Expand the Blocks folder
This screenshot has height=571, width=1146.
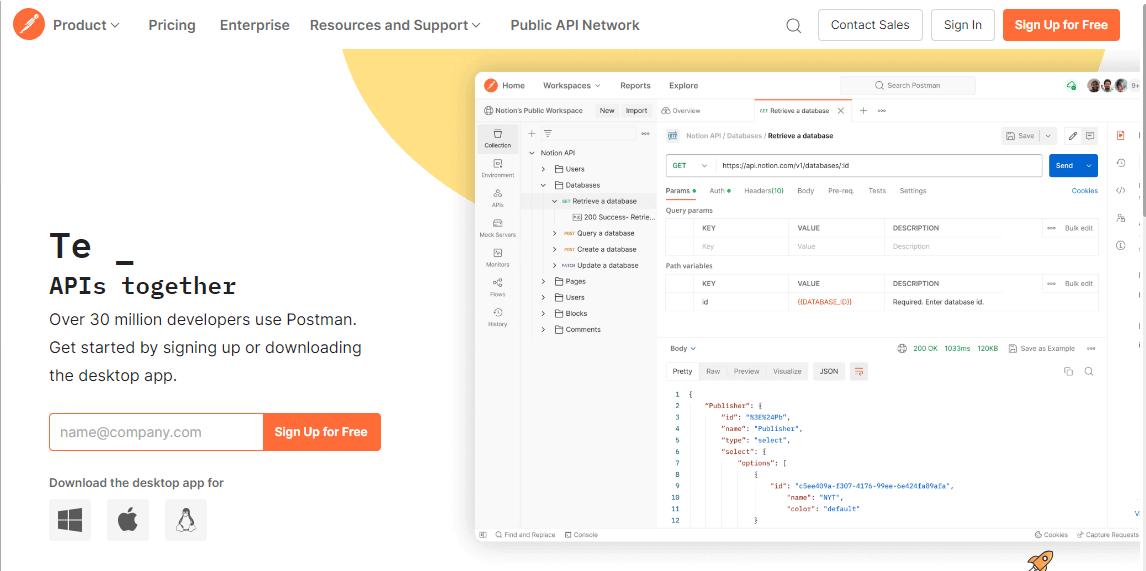pyautogui.click(x=543, y=314)
